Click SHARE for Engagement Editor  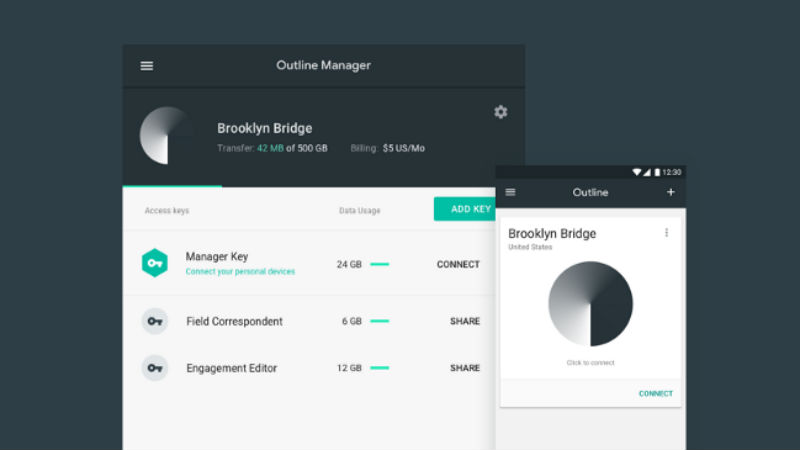click(x=465, y=368)
